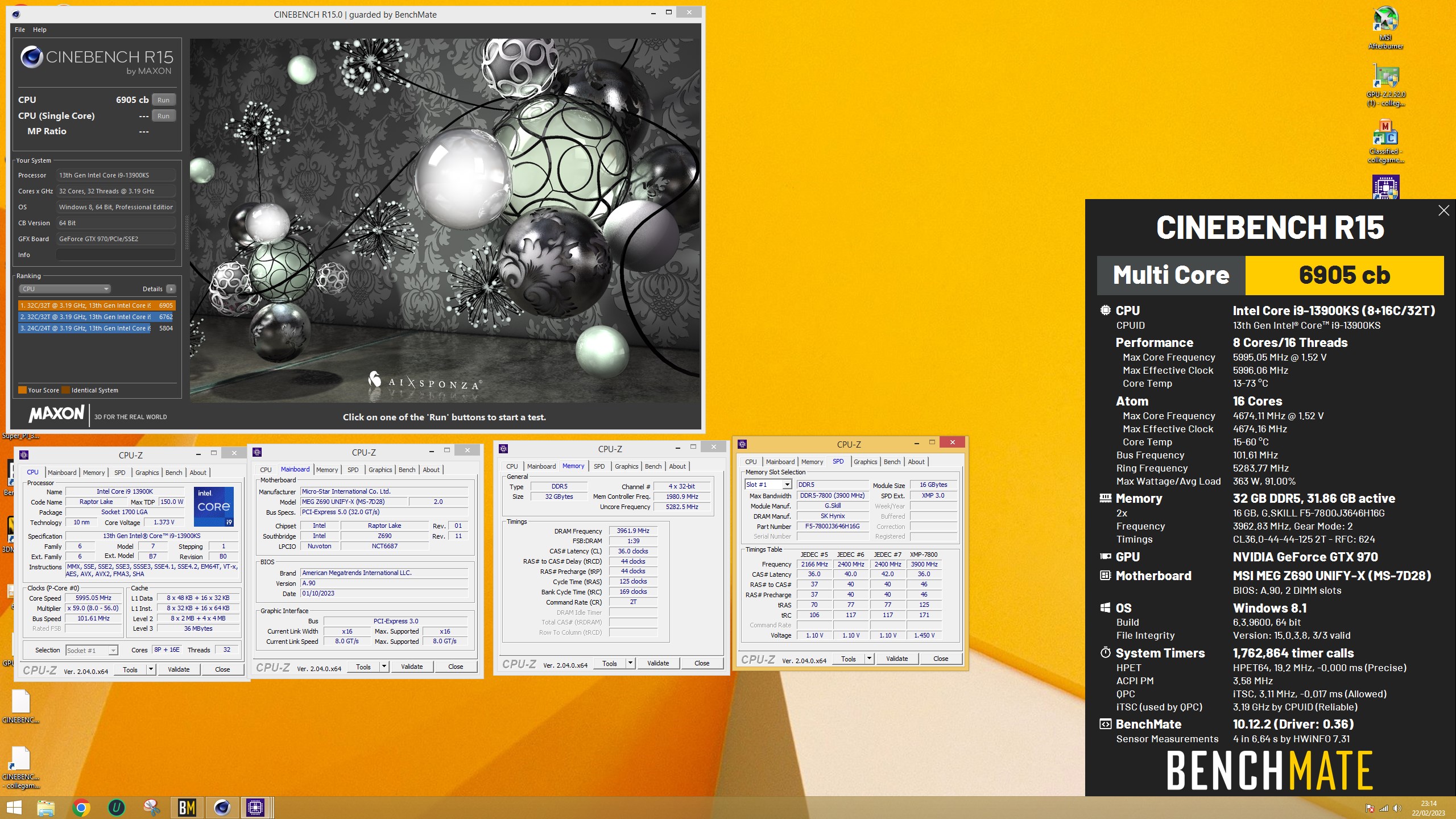Image resolution: width=1456 pixels, height=819 pixels.
Task: Click the Your Score orange legend swatch
Action: (x=23, y=390)
